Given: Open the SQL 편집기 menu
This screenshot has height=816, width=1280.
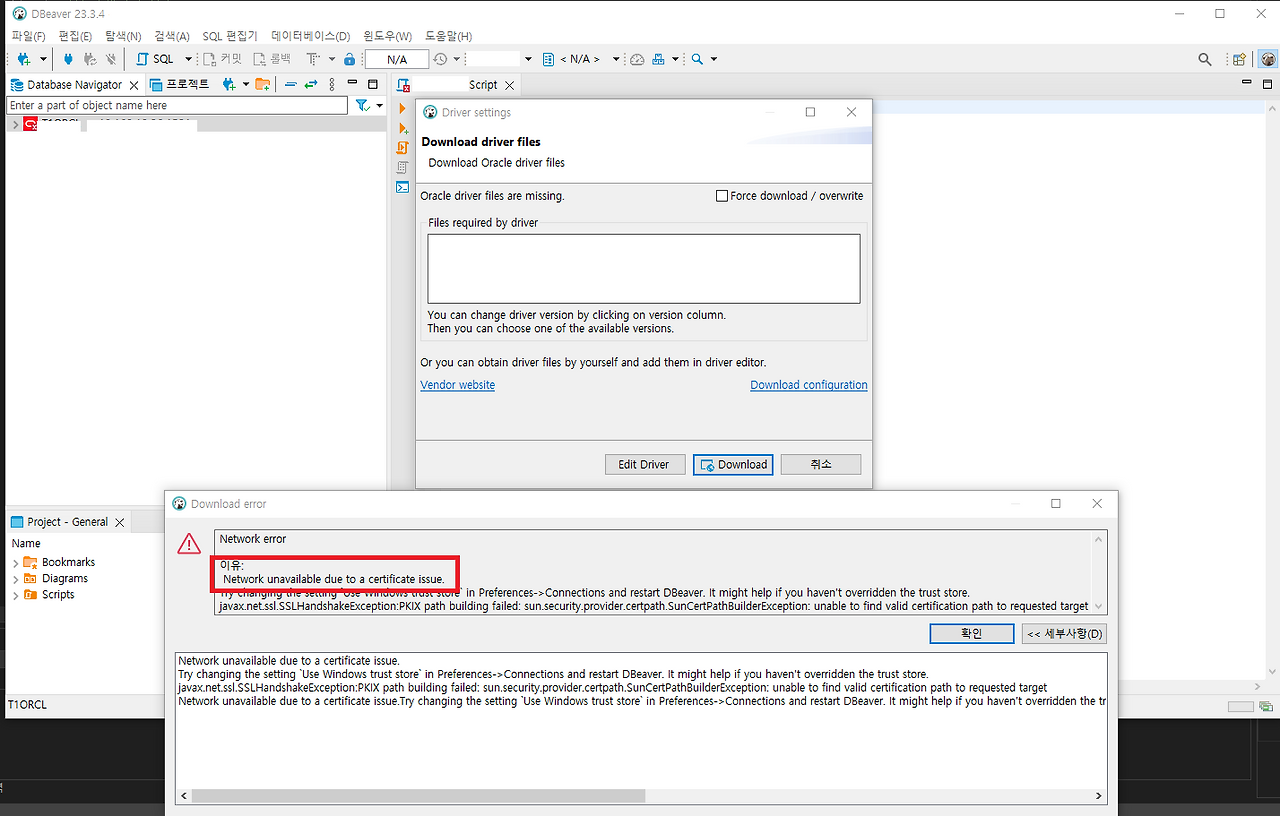Looking at the screenshot, I should pyautogui.click(x=229, y=36).
